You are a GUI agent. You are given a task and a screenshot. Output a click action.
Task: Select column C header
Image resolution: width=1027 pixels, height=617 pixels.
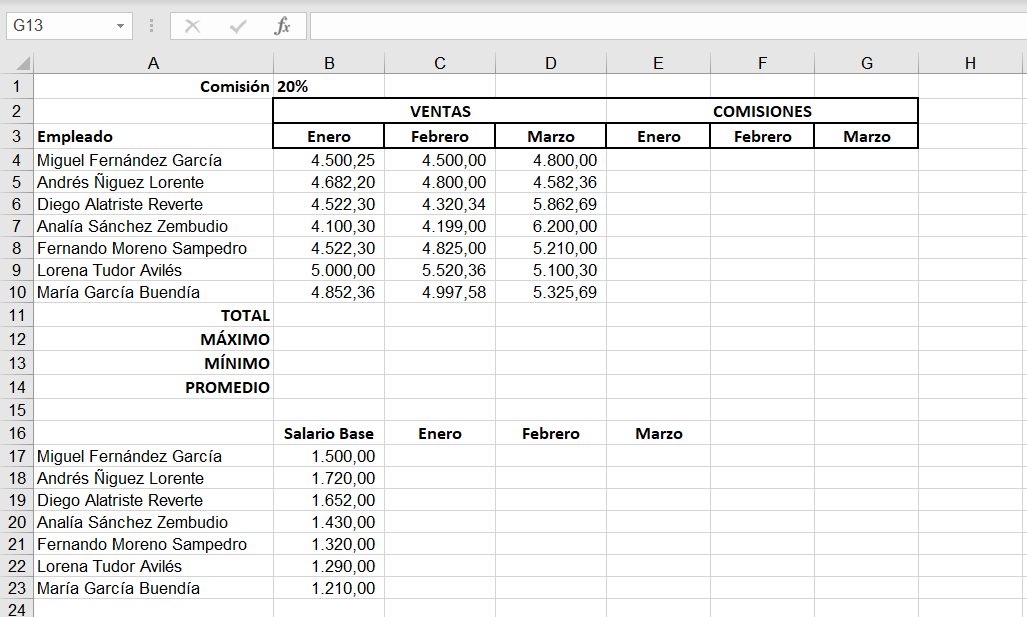coord(439,64)
